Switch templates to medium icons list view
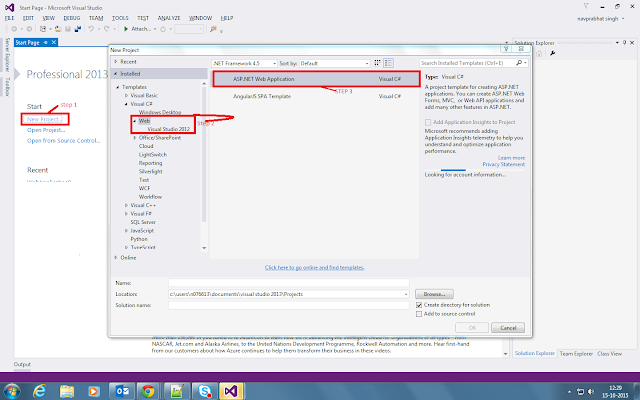Viewport: 640px width, 400px height. [x=388, y=63]
